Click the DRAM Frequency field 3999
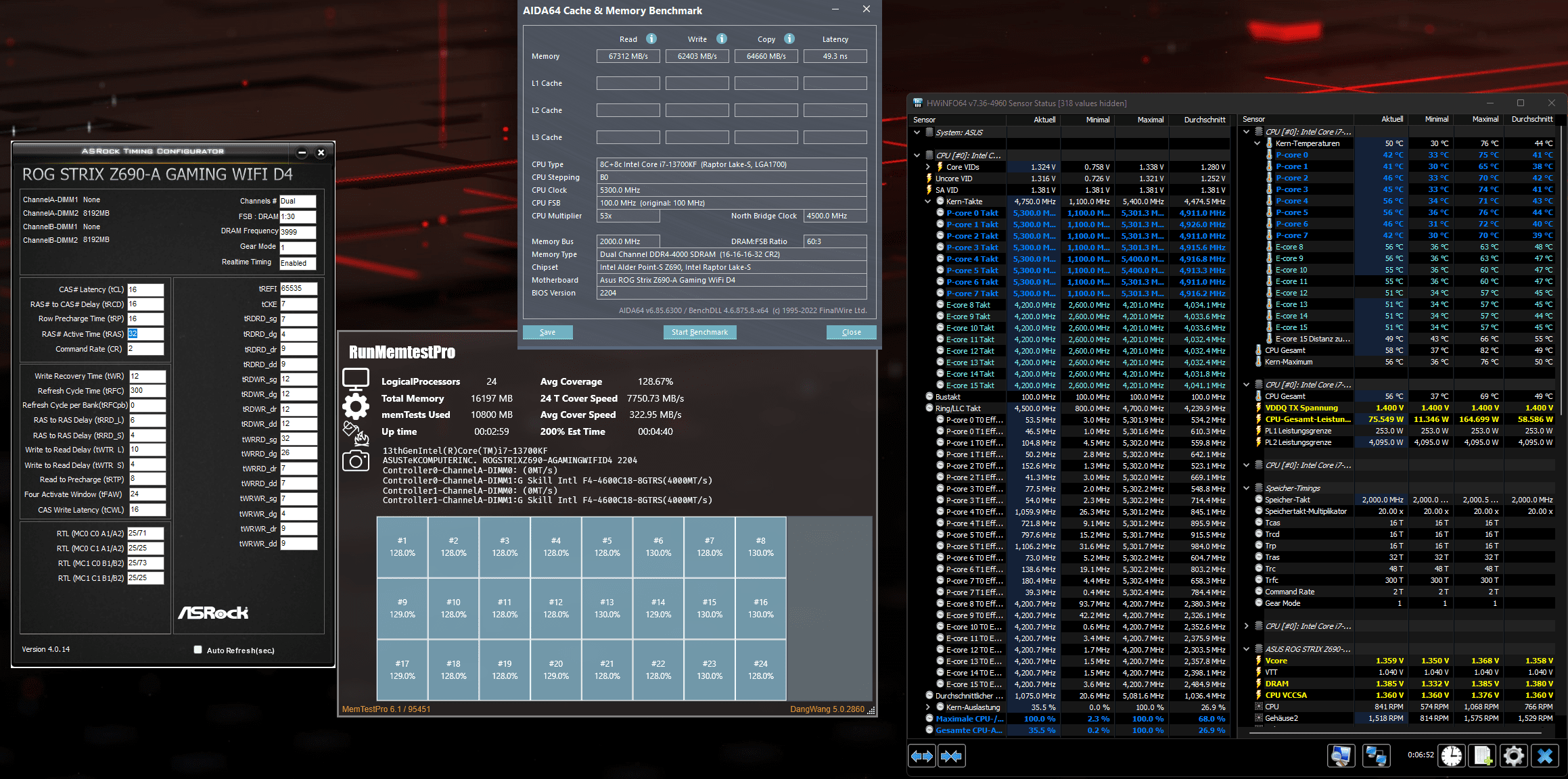The width and height of the screenshot is (1568, 779). coord(298,232)
